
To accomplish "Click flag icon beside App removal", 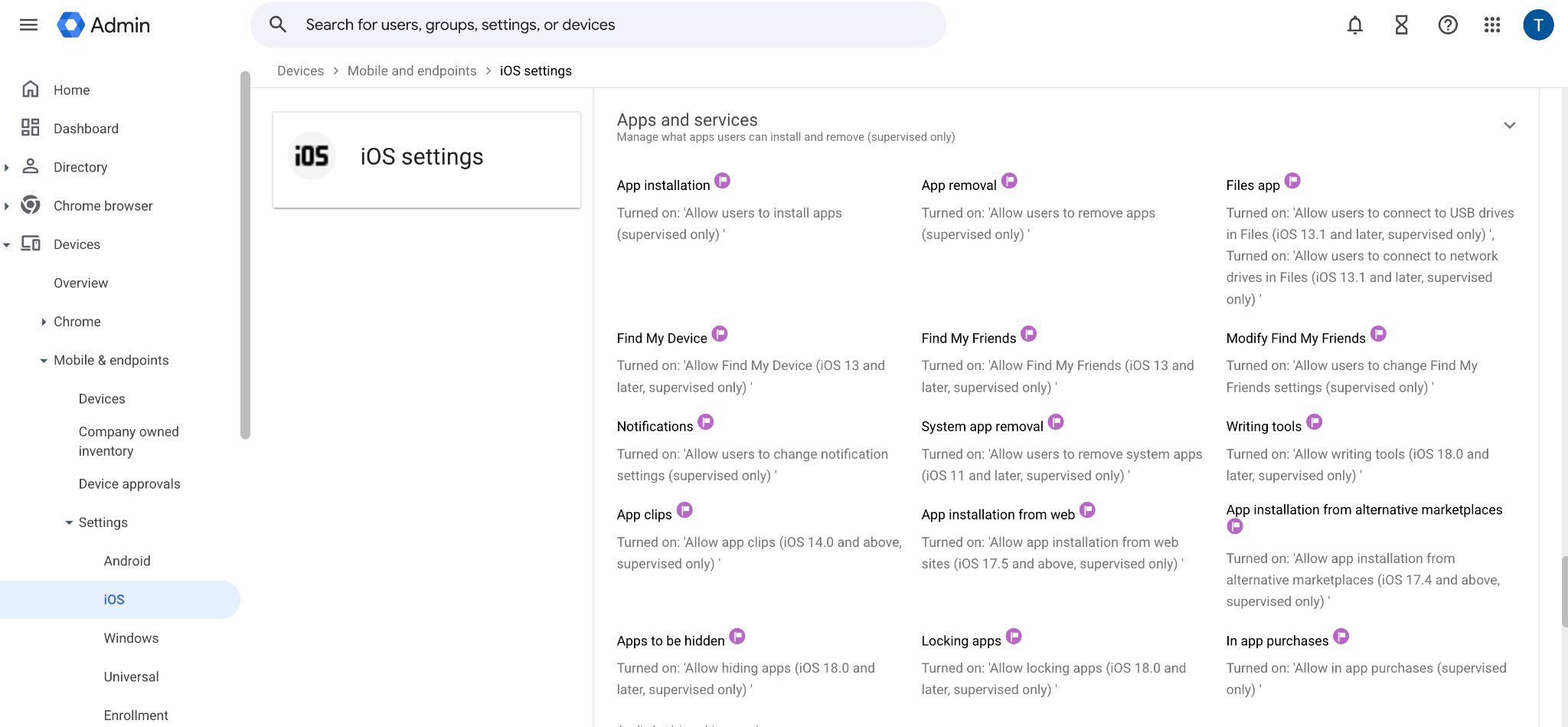I will pos(1009,181).
